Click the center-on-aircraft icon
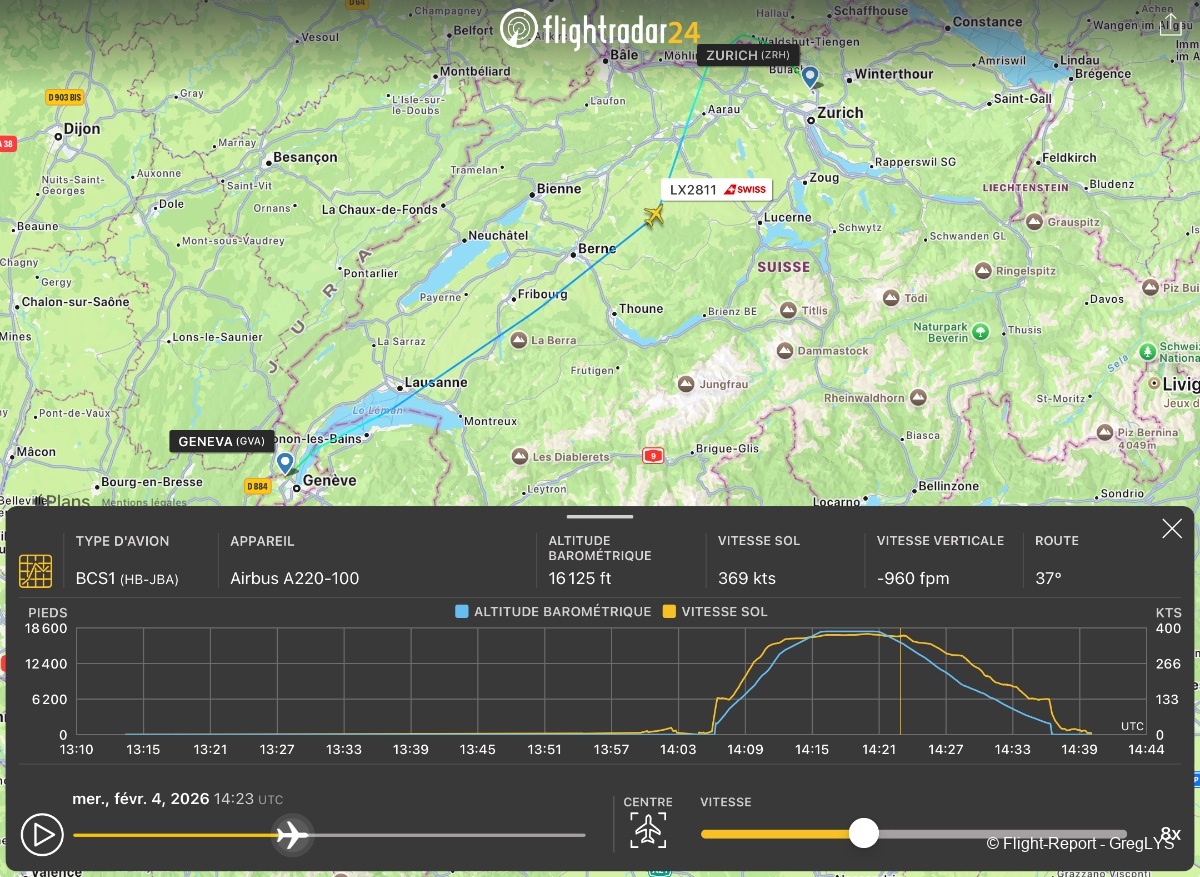Screen dimensions: 1200x877 click(x=649, y=830)
